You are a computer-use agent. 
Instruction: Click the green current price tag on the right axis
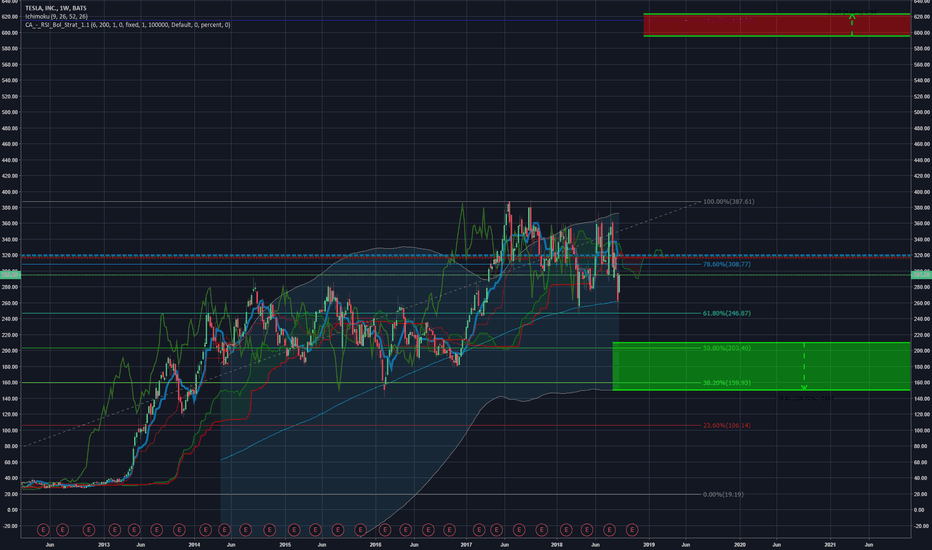[x=921, y=274]
